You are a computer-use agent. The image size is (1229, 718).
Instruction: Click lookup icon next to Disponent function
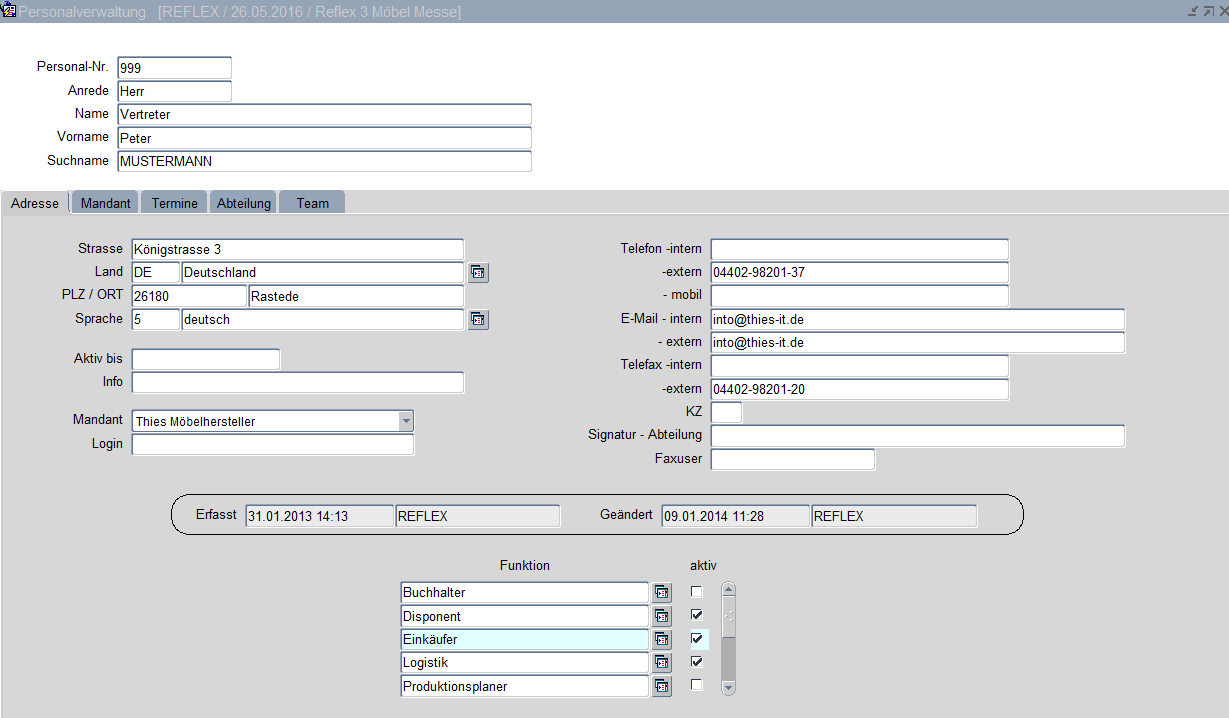click(662, 616)
